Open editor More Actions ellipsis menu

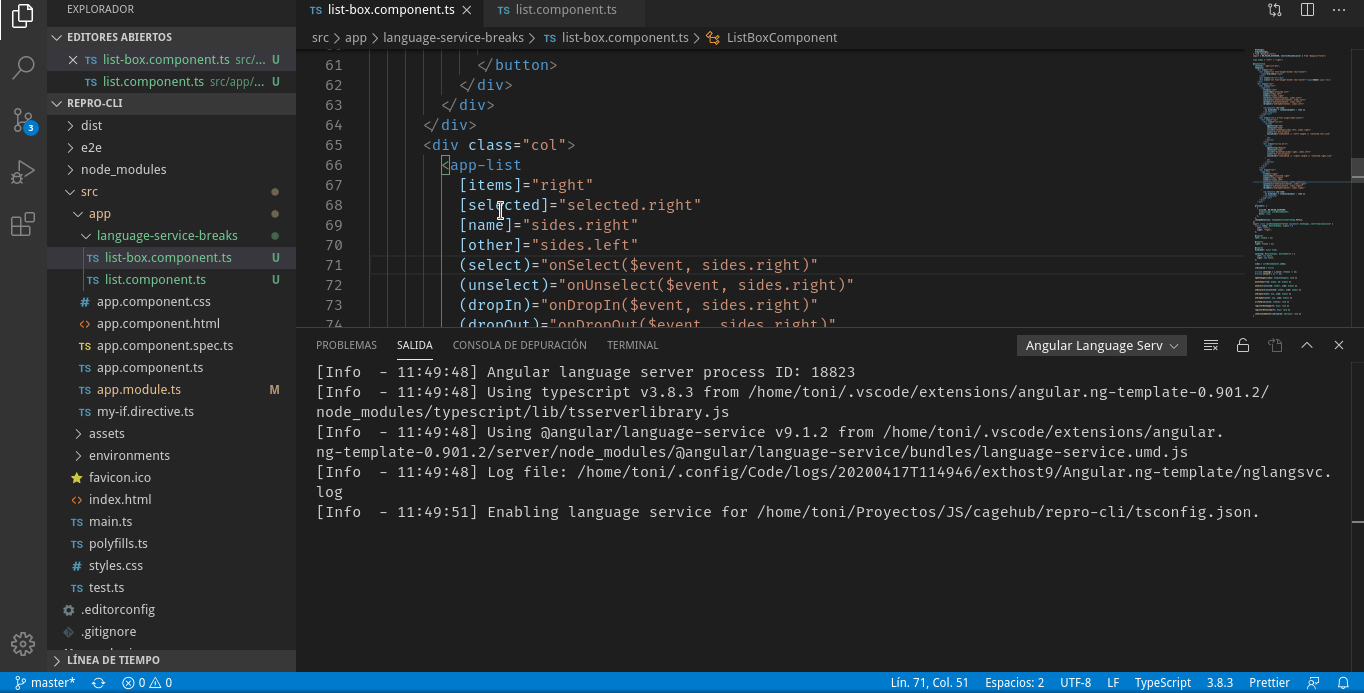tap(1339, 10)
